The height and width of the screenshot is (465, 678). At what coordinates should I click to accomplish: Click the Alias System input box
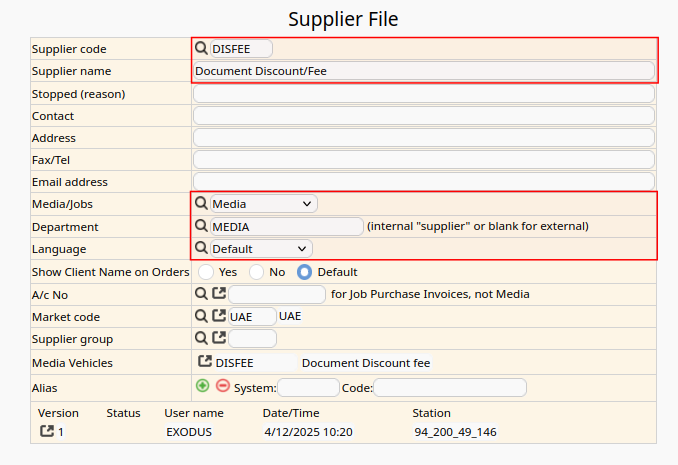pos(308,388)
